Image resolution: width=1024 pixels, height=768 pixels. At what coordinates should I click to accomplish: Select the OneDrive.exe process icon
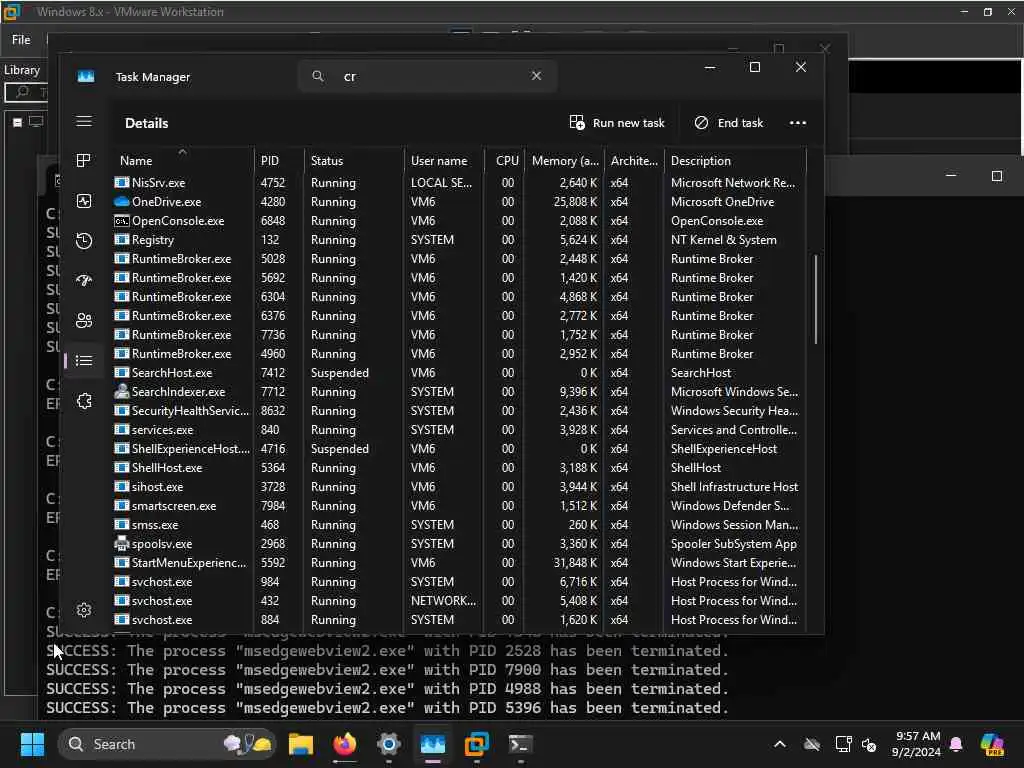click(121, 202)
